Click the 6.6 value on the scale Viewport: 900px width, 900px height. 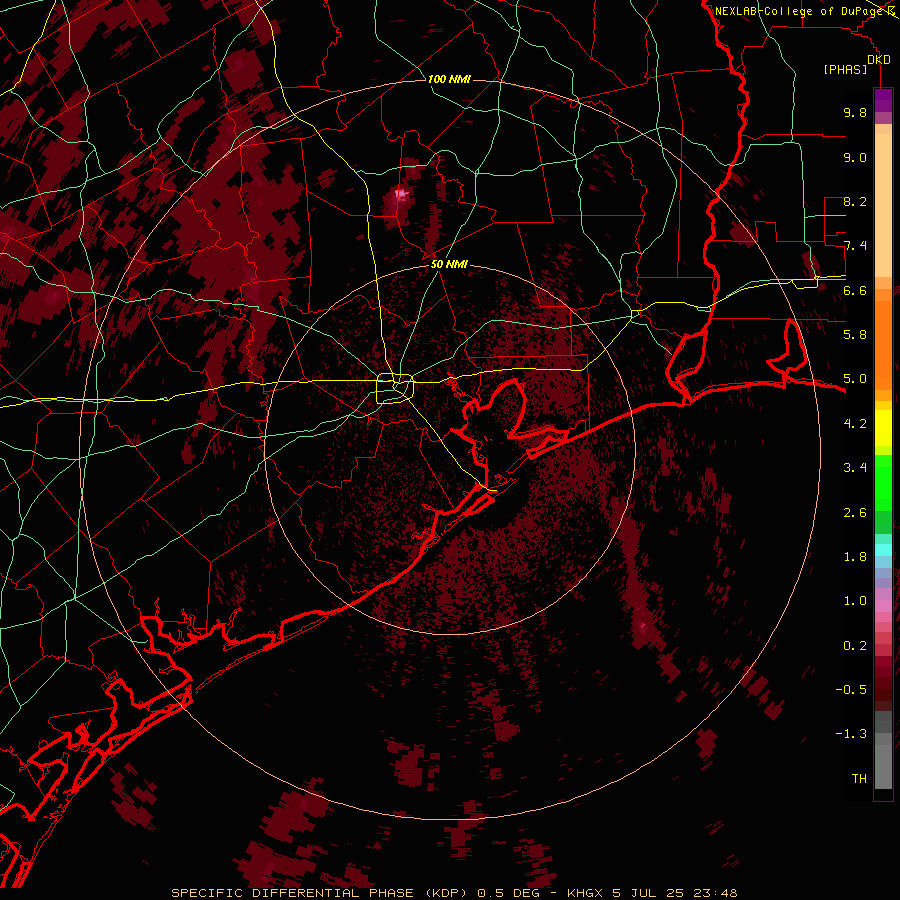tap(855, 290)
